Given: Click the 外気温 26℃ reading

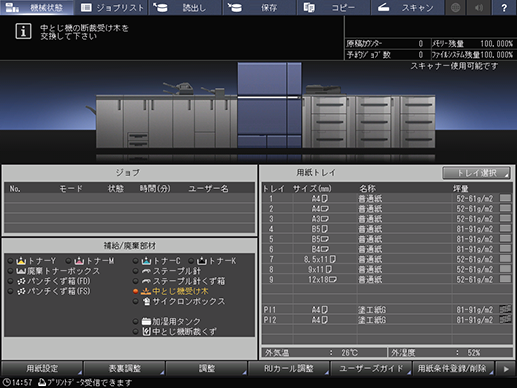Looking at the screenshot, I should [324, 352].
